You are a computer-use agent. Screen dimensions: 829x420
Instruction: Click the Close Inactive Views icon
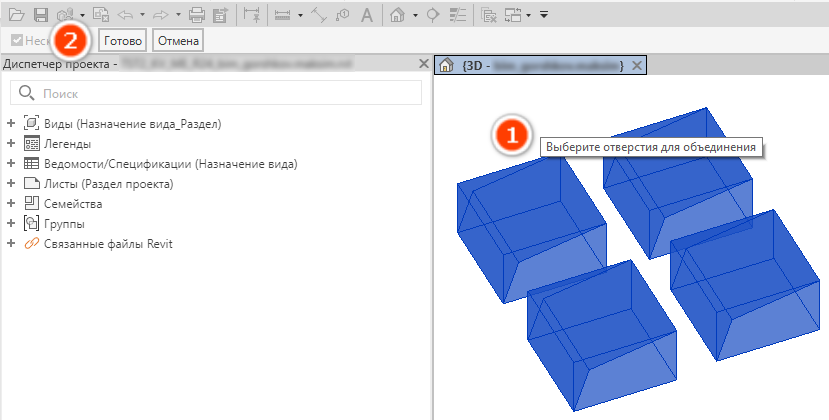[x=489, y=15]
